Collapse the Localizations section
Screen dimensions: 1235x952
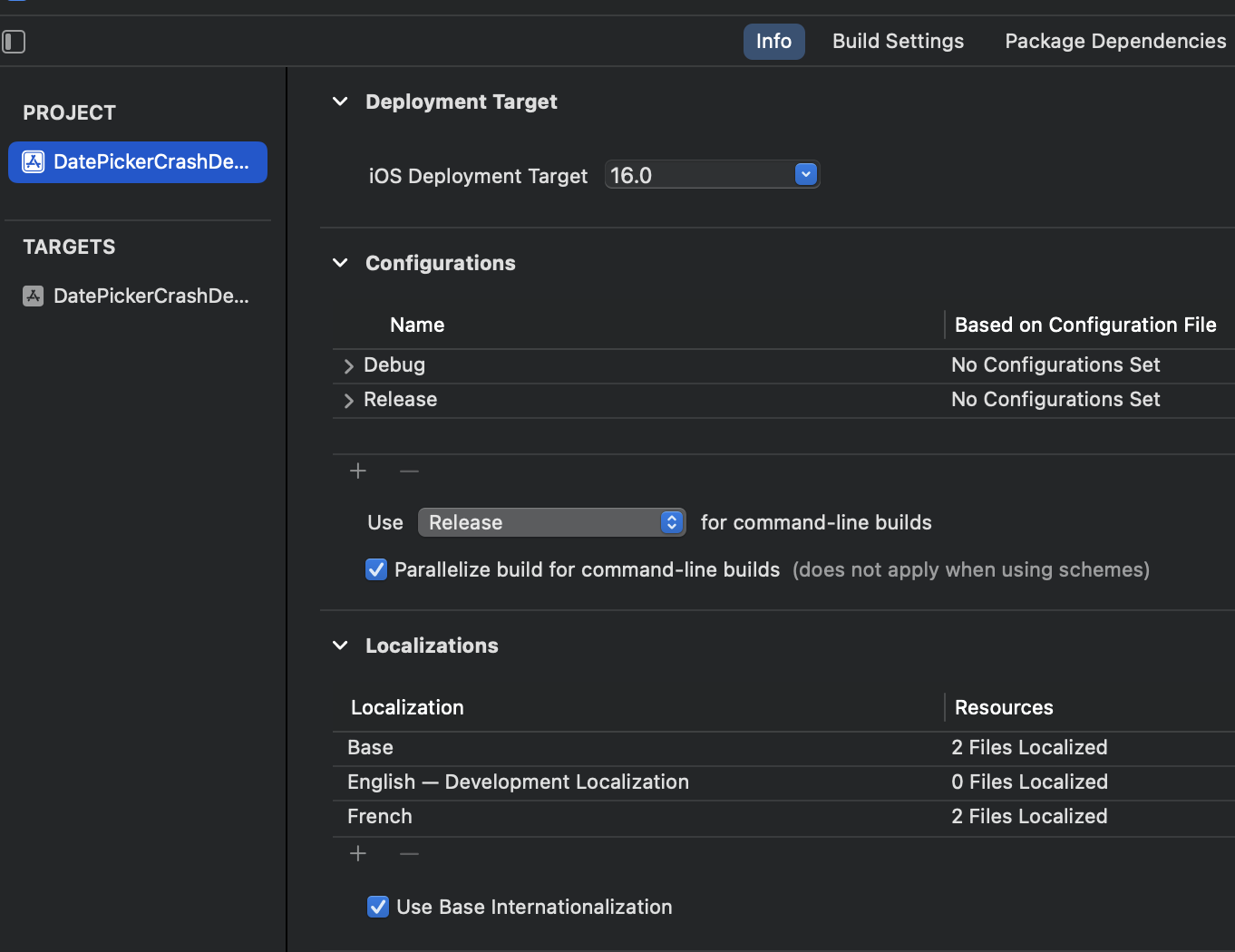click(341, 646)
